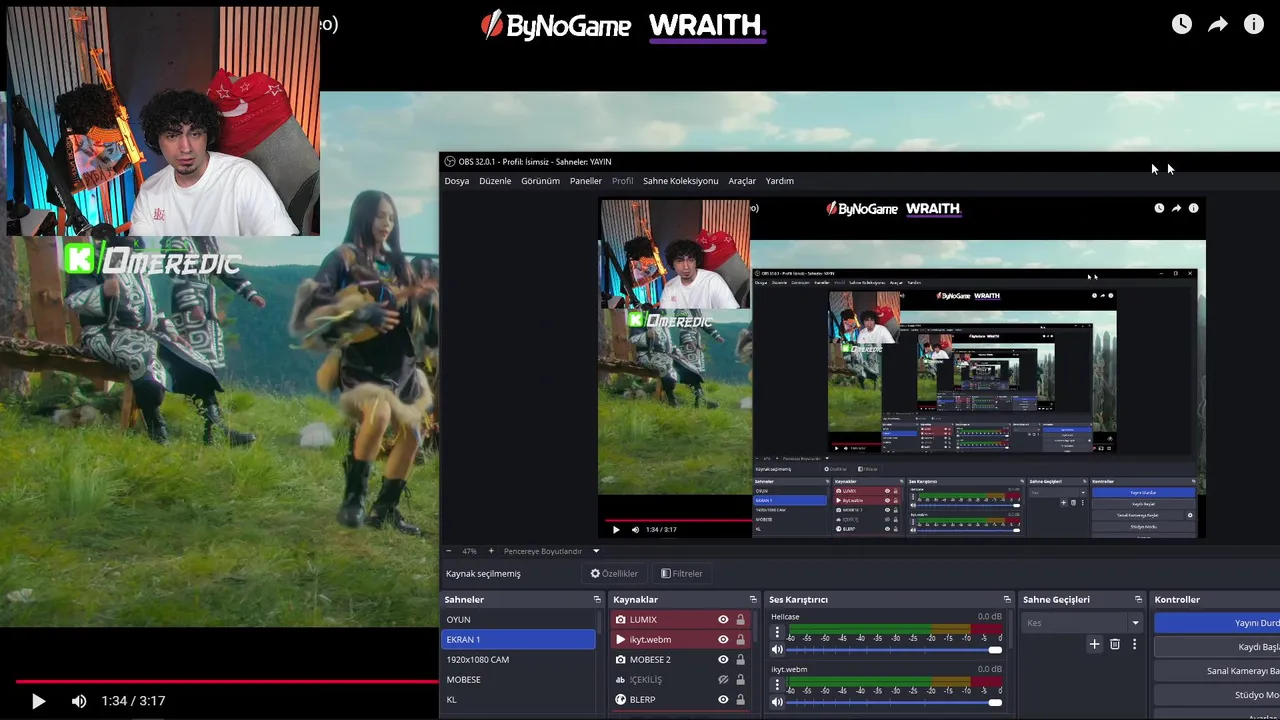
Task: Start the virtual camera (Sanal Kamerayı) button
Action: (1217, 671)
